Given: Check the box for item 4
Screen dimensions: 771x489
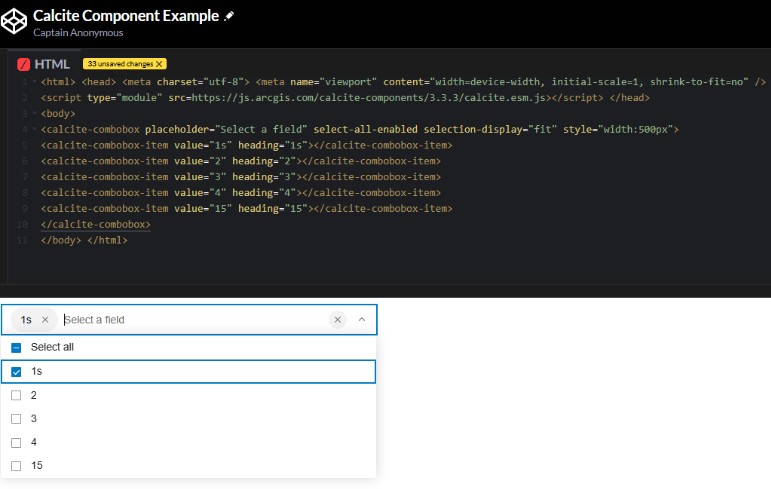Looking at the screenshot, I should [16, 442].
